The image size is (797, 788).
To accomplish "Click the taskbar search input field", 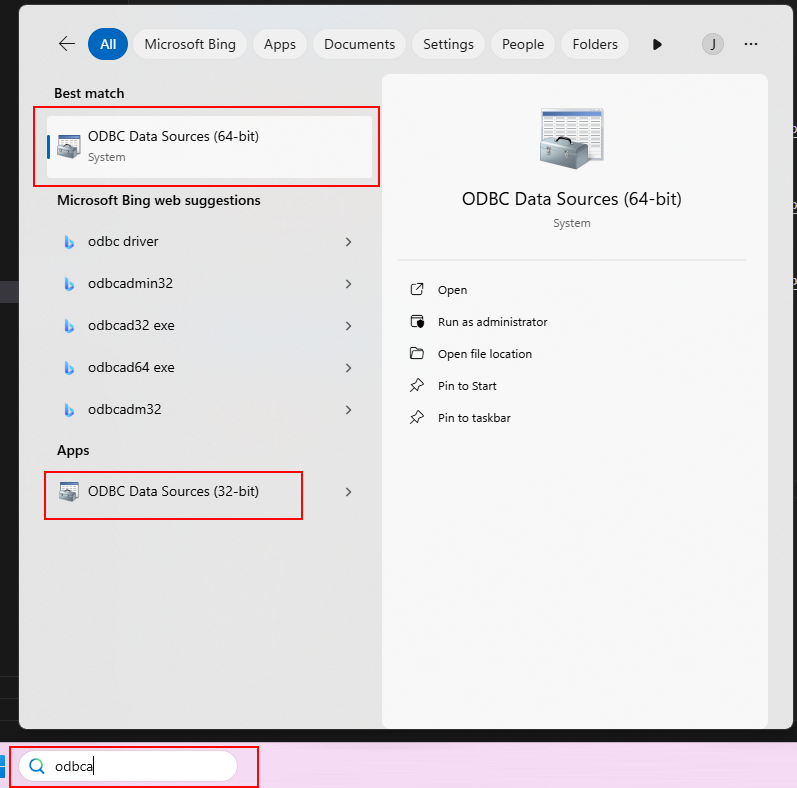I will coord(140,767).
